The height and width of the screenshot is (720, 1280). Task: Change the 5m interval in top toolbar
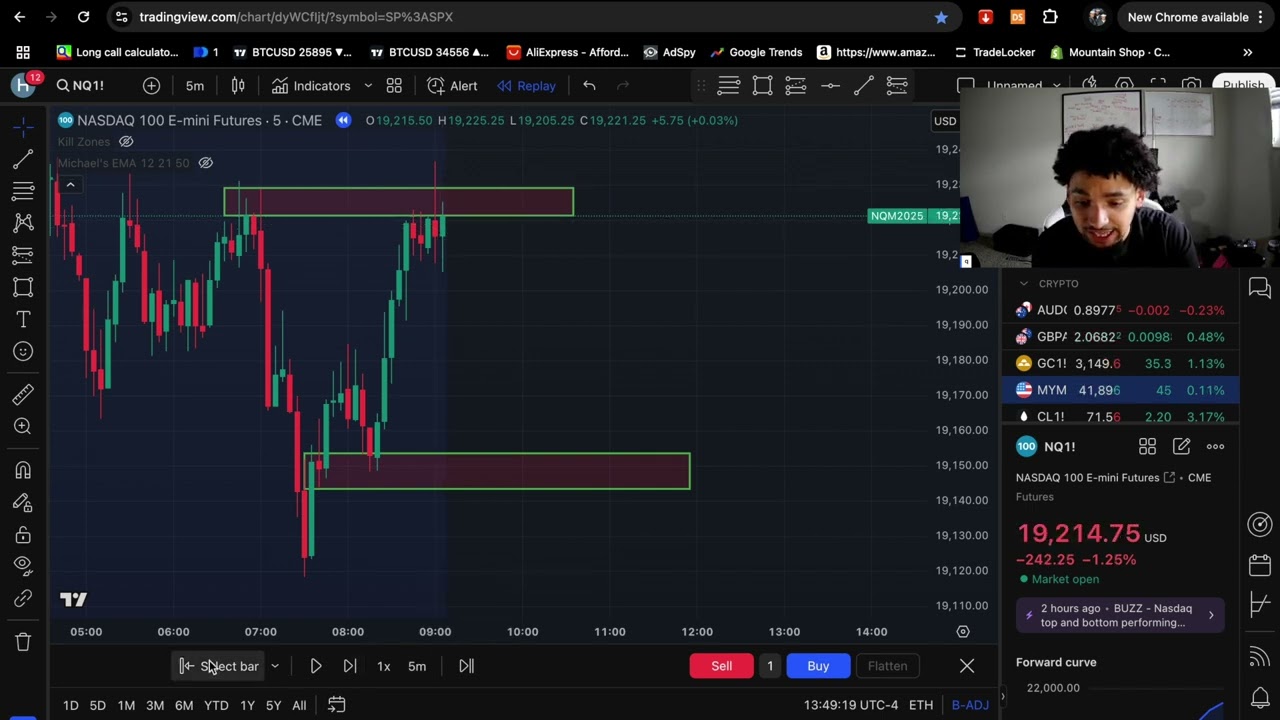(x=195, y=86)
